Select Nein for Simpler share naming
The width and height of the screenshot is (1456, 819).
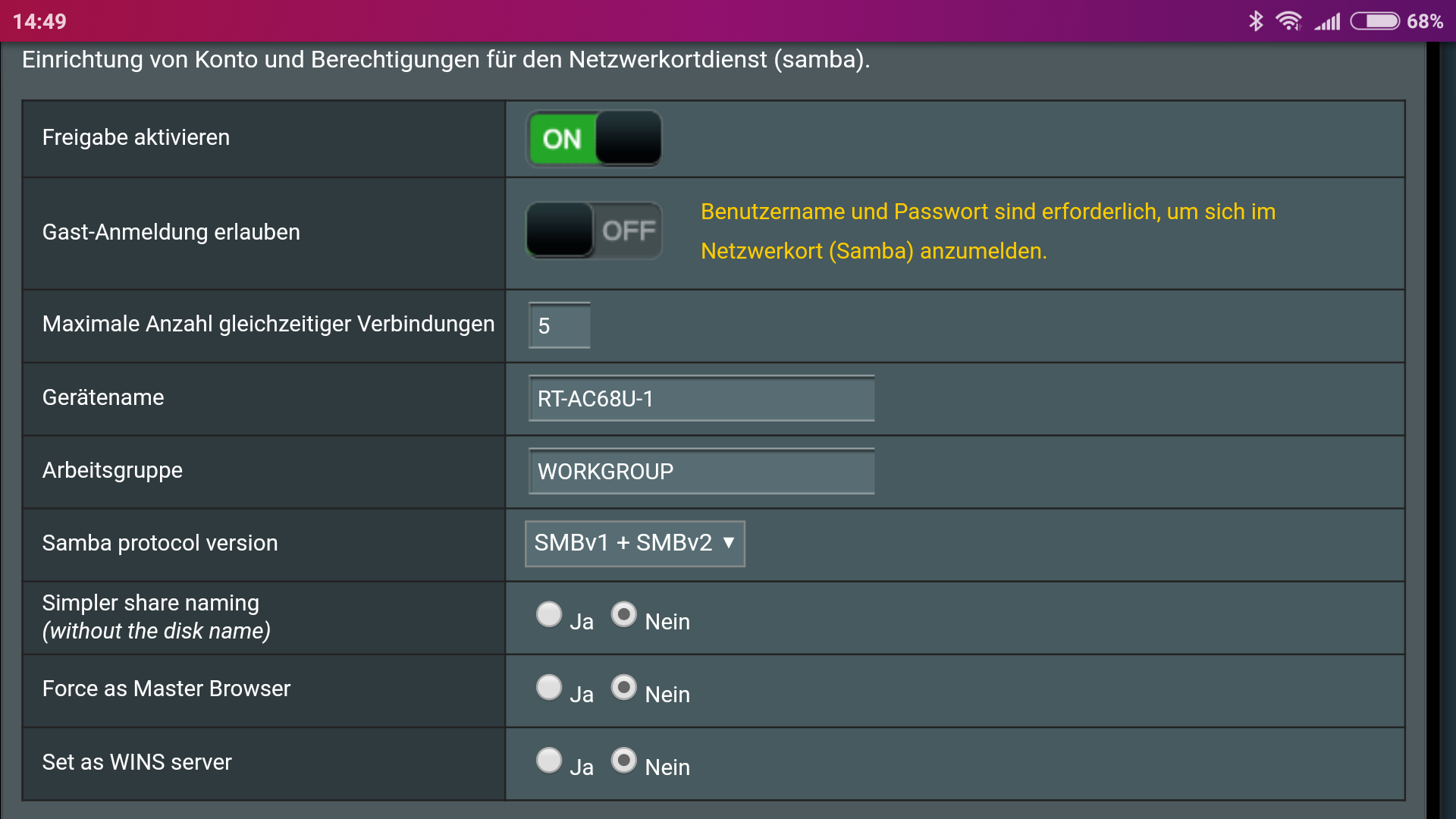coord(623,614)
